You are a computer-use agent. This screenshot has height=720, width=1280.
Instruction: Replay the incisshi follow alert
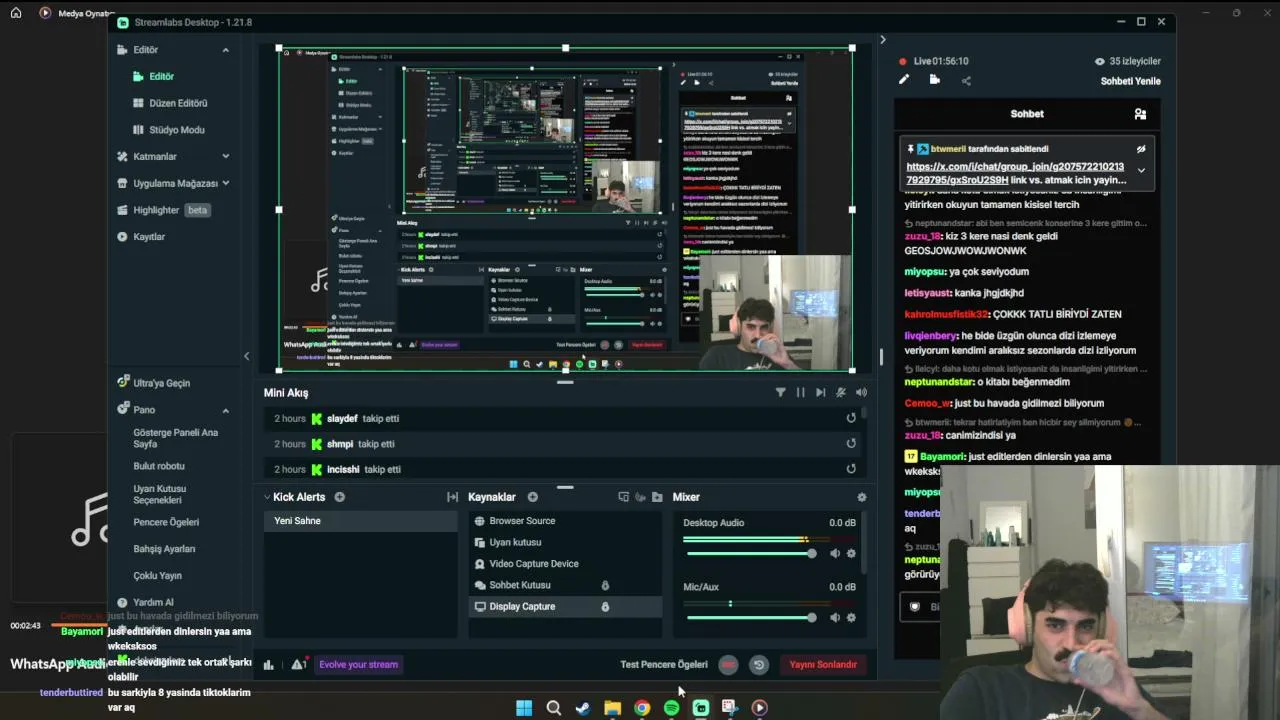coord(851,468)
